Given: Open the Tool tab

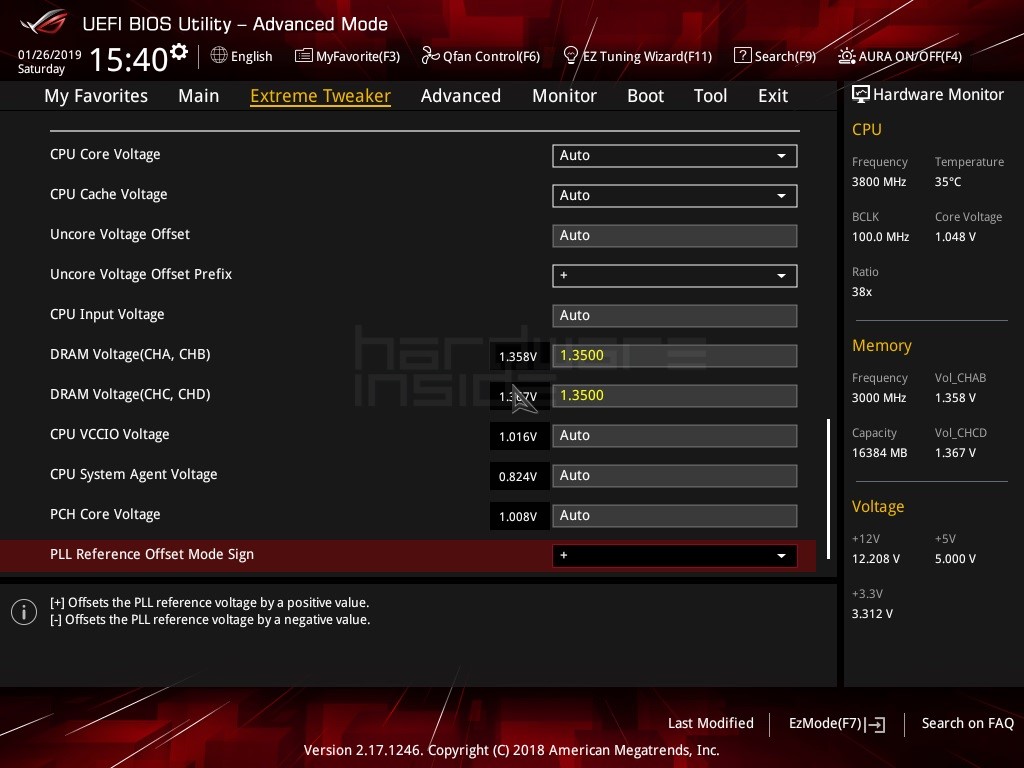Looking at the screenshot, I should (x=710, y=96).
